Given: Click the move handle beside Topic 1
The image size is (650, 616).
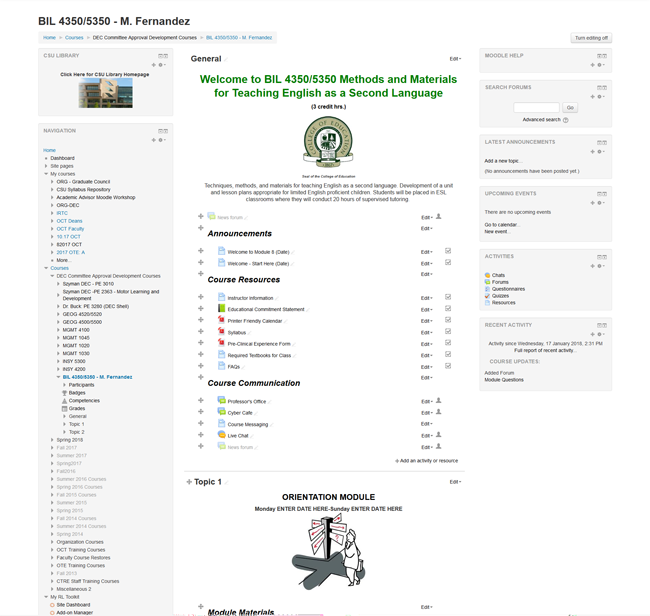Looking at the screenshot, I should point(189,482).
